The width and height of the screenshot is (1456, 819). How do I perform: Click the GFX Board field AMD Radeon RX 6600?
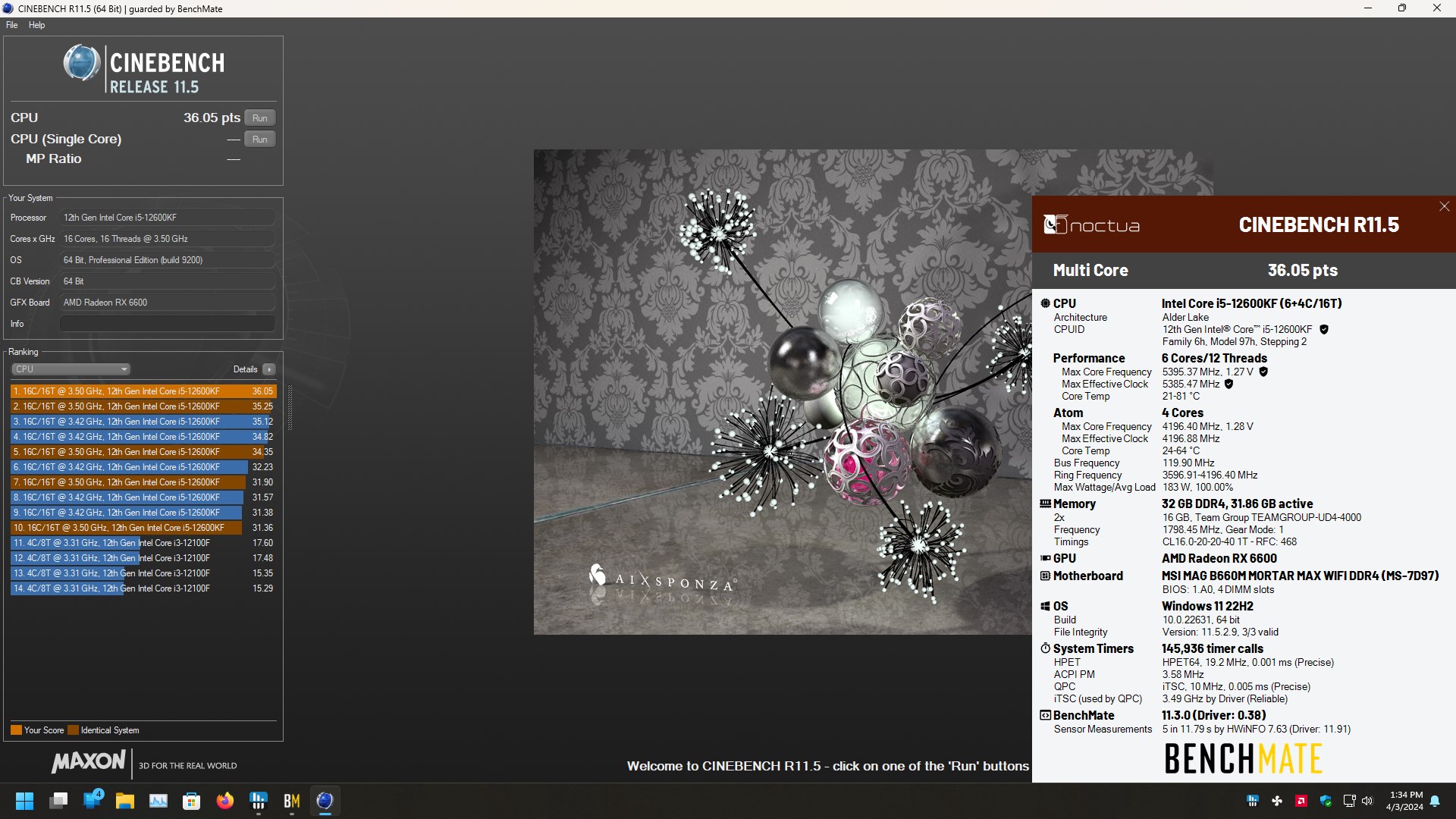pyautogui.click(x=167, y=303)
